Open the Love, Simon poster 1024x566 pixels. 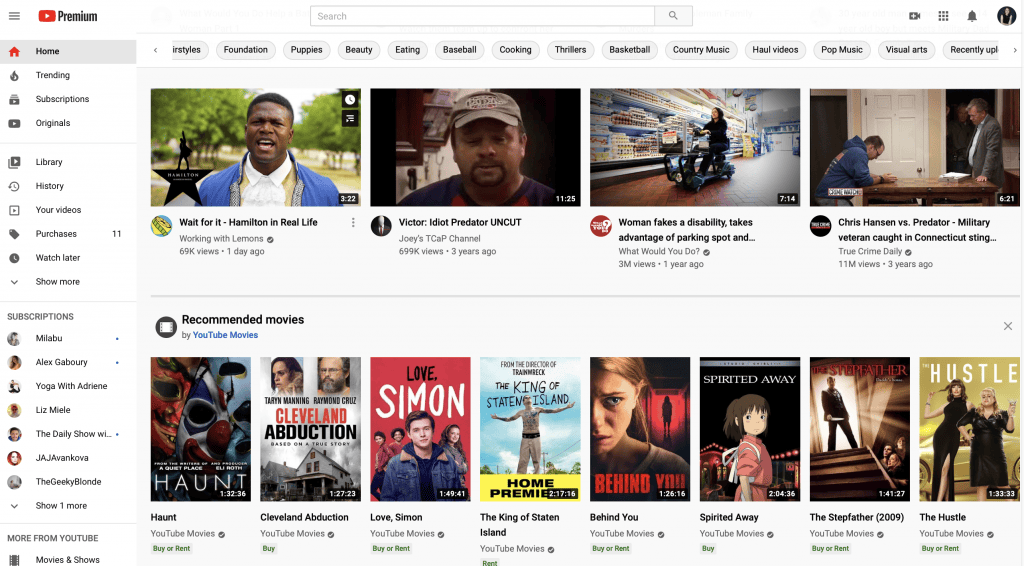420,429
